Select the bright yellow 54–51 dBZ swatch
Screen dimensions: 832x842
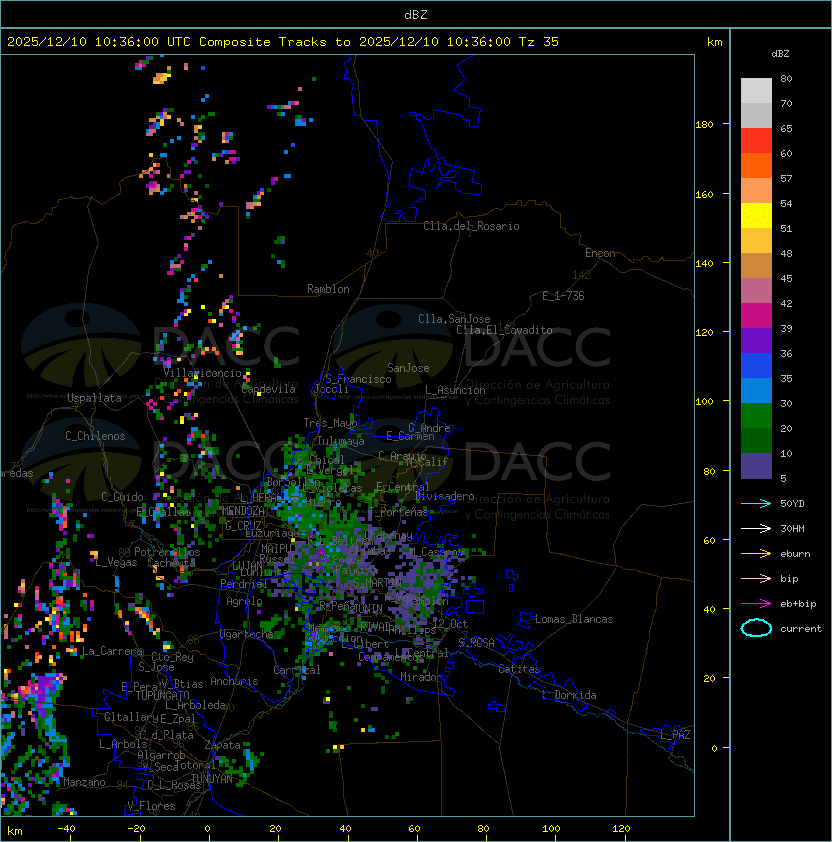click(x=756, y=216)
